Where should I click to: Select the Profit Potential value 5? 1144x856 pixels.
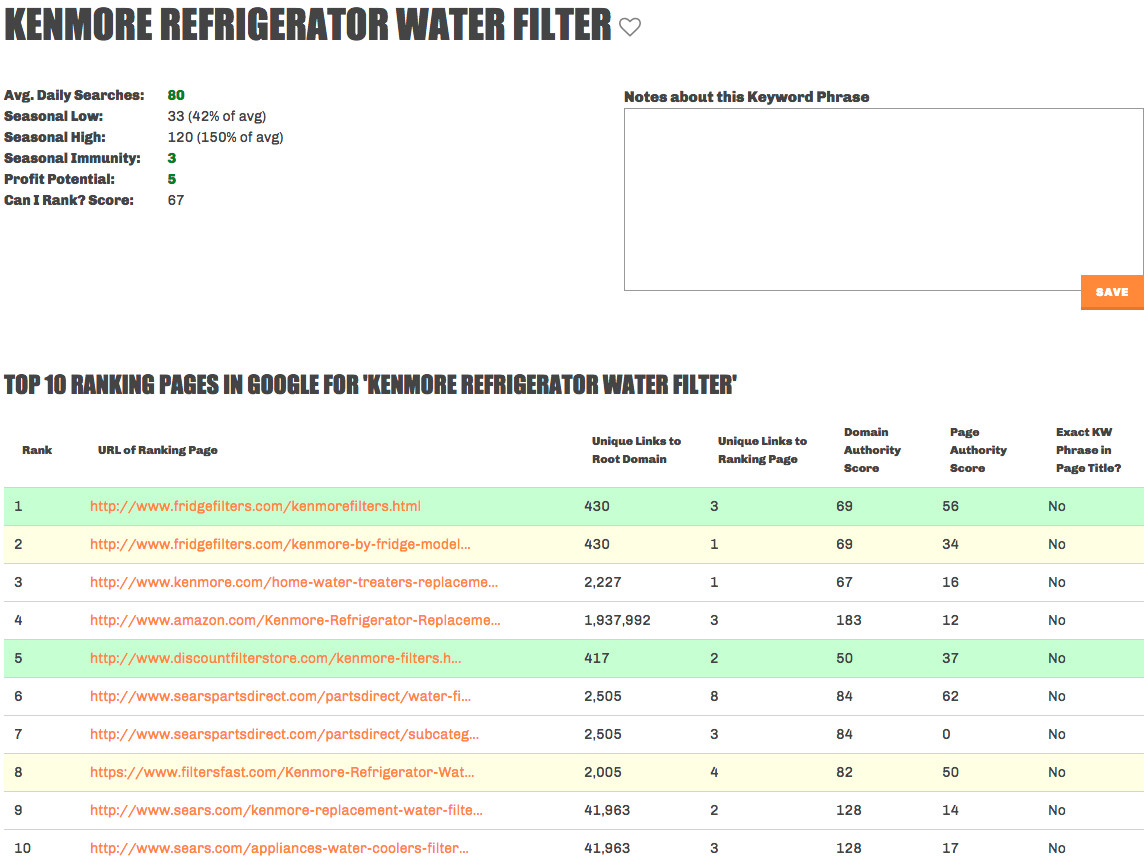tap(172, 180)
